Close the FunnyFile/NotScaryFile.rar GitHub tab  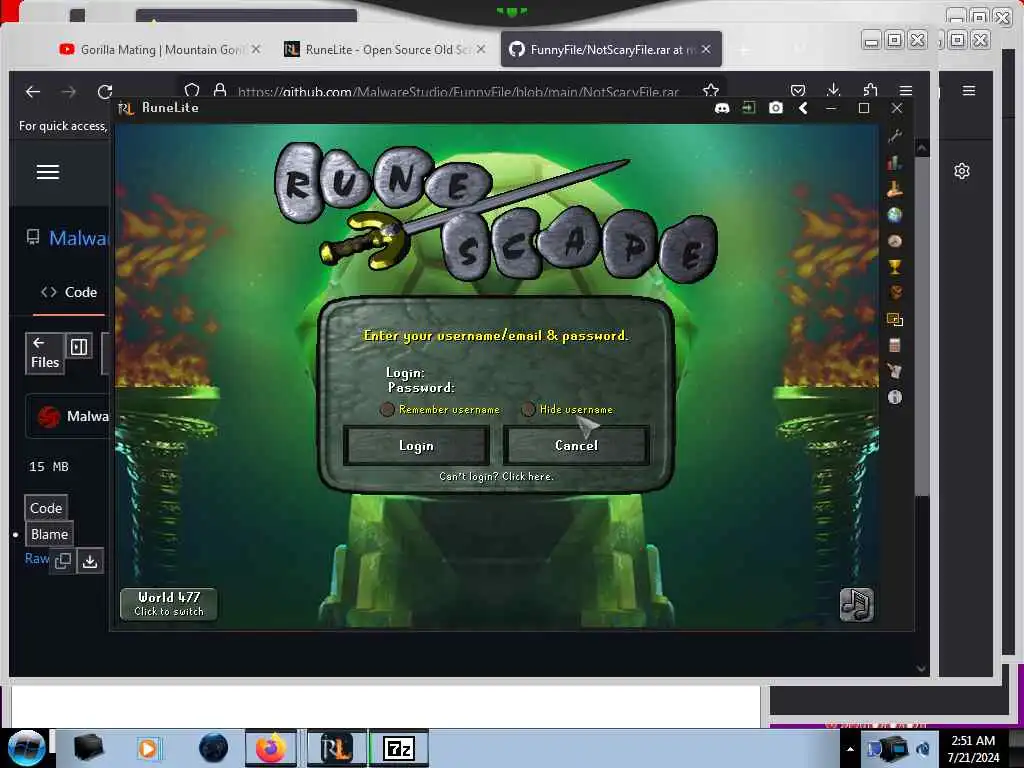coord(706,50)
